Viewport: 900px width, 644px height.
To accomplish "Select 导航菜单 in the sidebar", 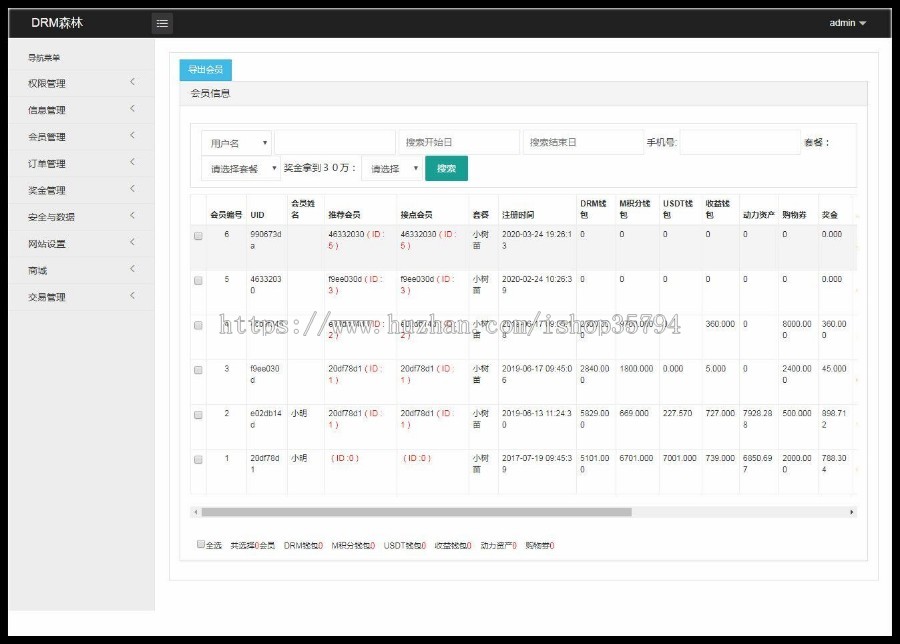I will tap(47, 56).
